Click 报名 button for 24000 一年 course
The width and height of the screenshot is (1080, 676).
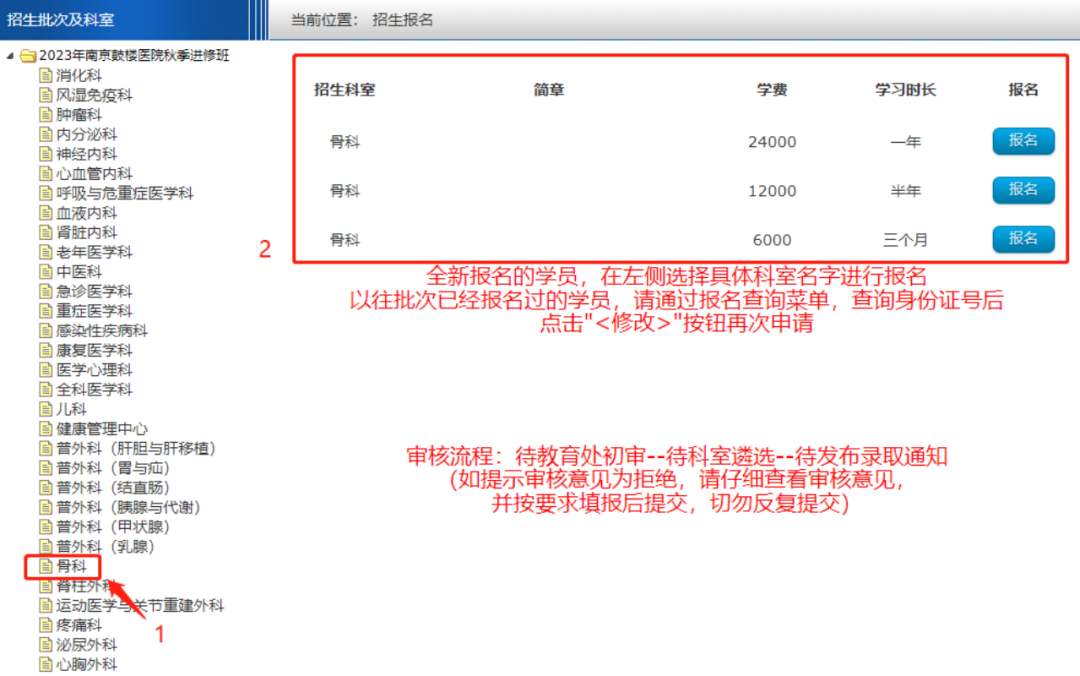click(x=1023, y=141)
